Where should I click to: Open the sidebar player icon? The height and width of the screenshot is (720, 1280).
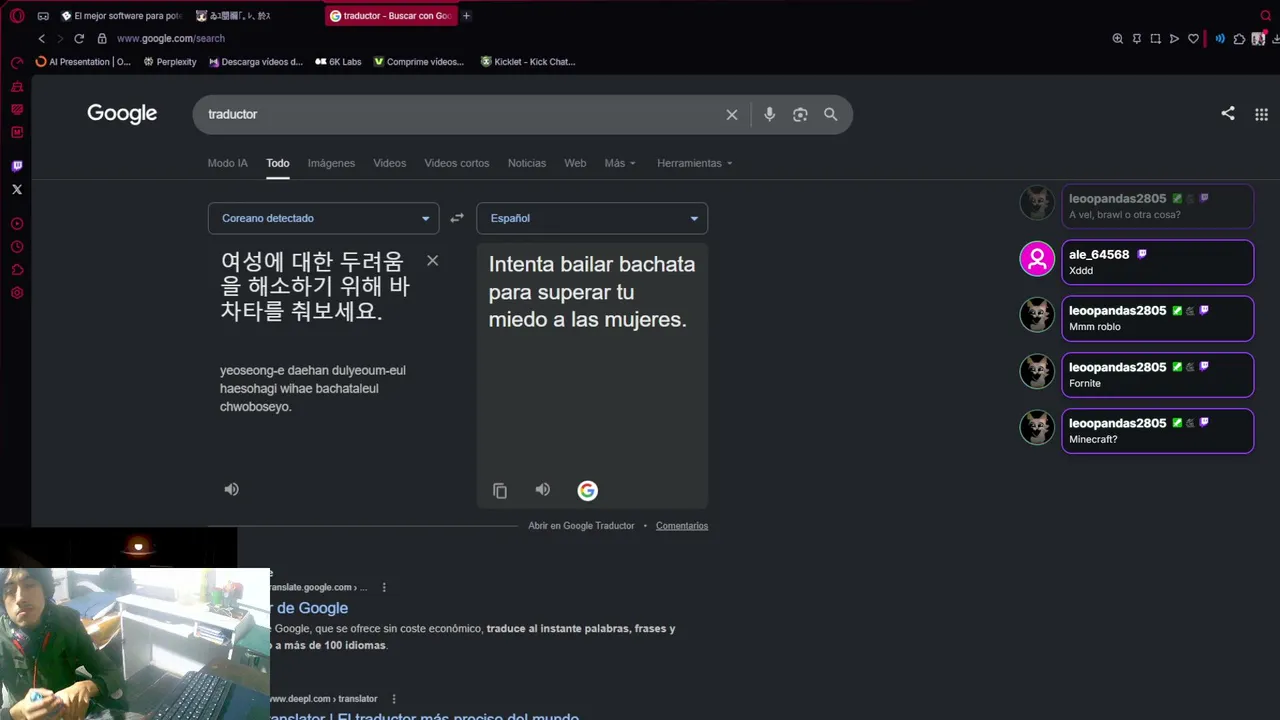point(17,224)
